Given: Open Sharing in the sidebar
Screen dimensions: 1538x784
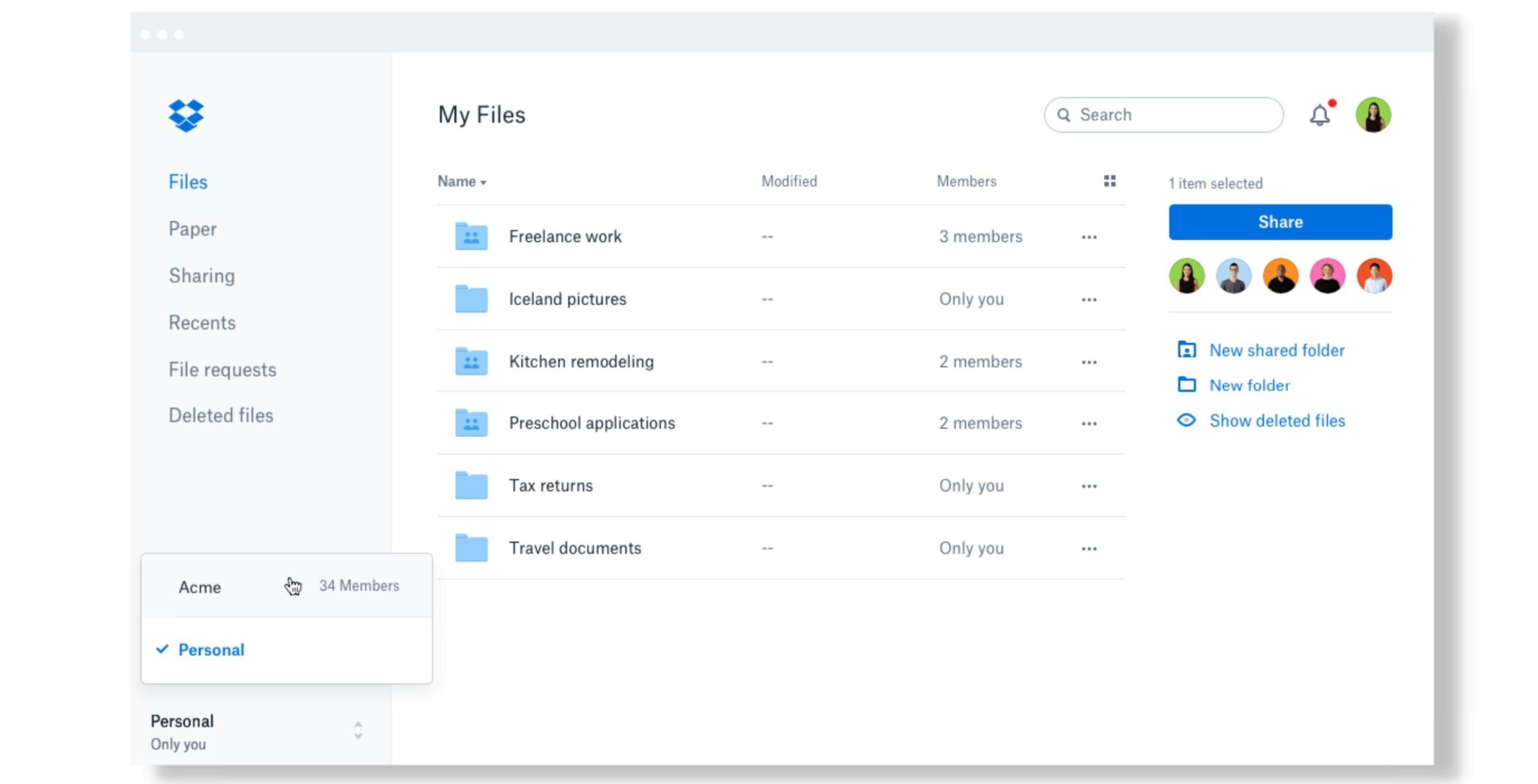Looking at the screenshot, I should 201,276.
